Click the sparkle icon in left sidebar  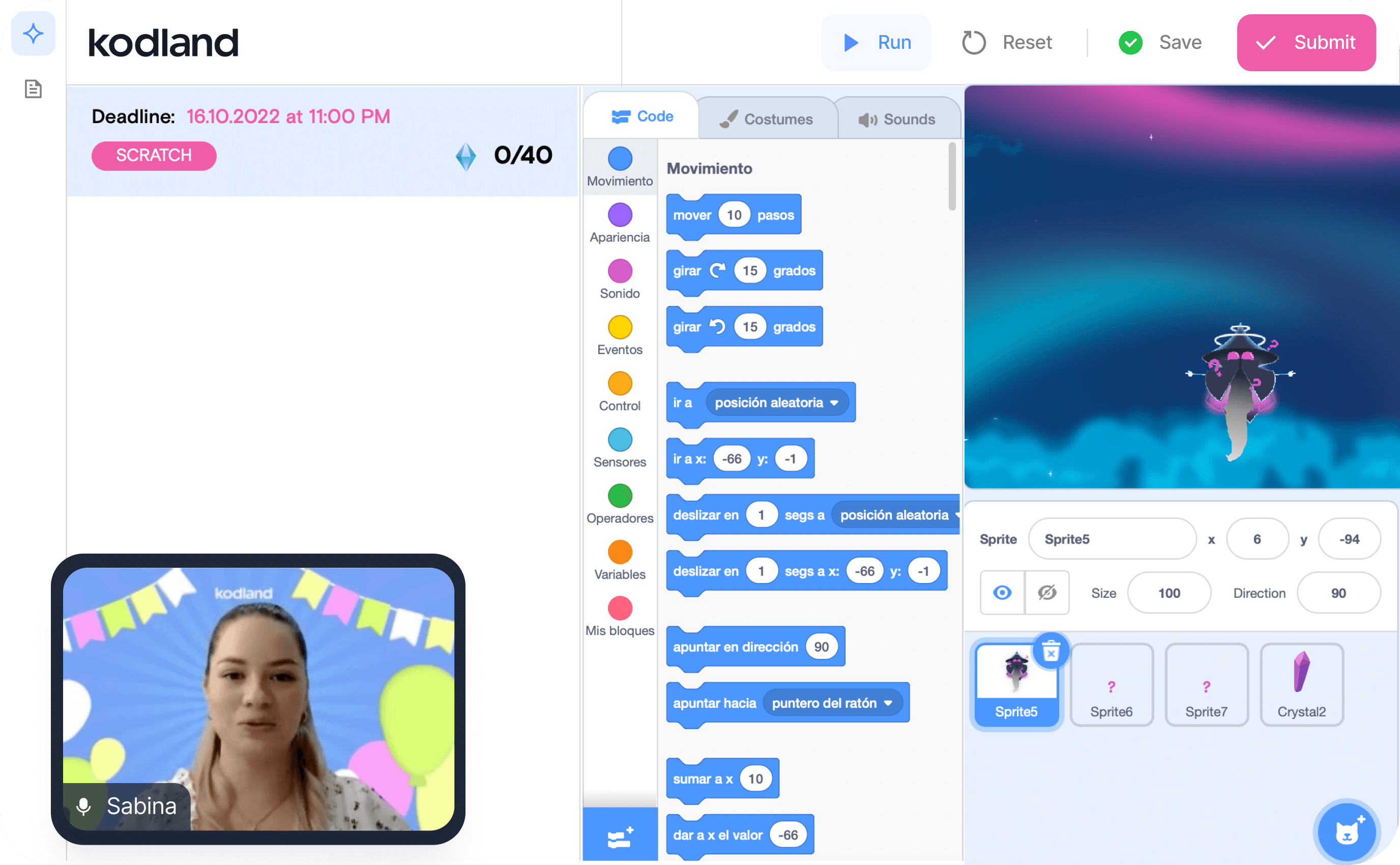pyautogui.click(x=33, y=34)
